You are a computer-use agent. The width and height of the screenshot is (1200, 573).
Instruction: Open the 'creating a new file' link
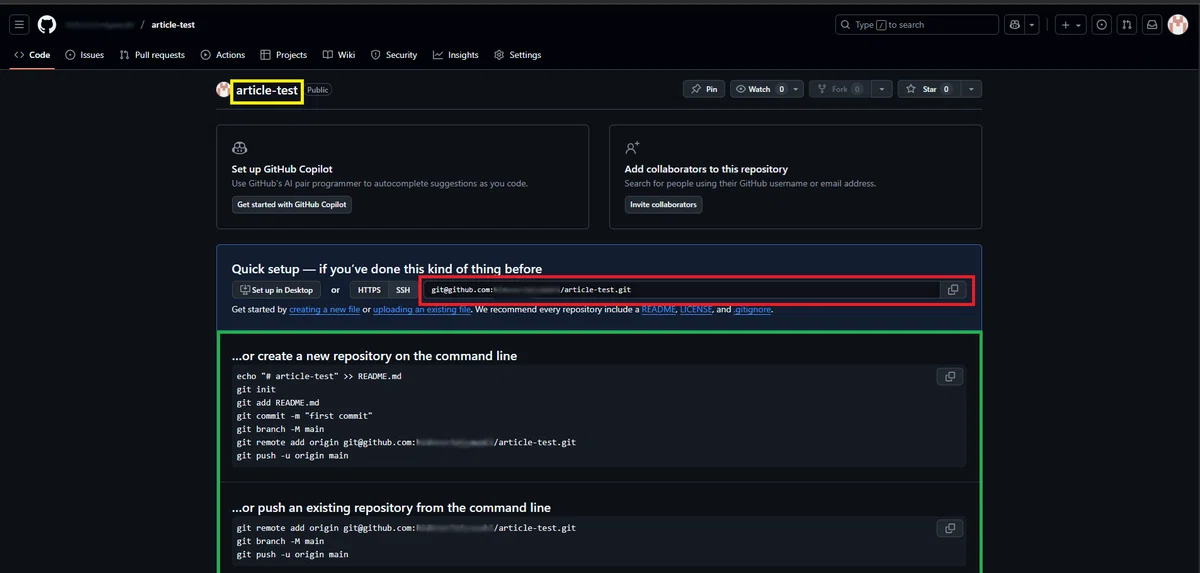coord(324,310)
